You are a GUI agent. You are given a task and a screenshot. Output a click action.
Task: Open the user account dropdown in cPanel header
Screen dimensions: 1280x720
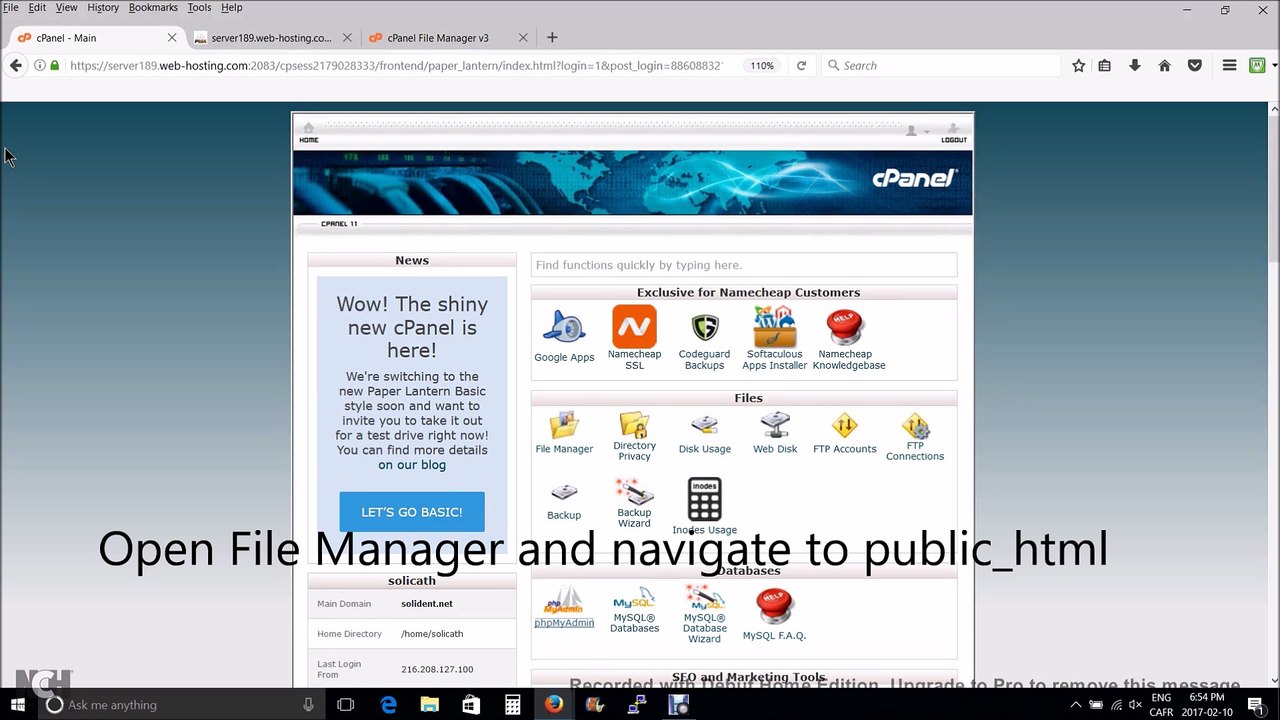click(x=917, y=131)
